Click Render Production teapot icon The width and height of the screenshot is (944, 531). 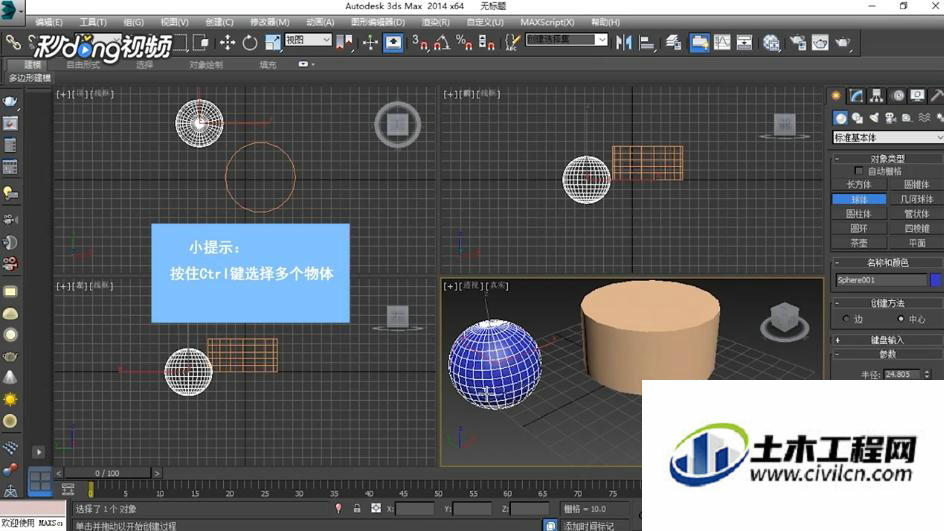click(x=843, y=42)
